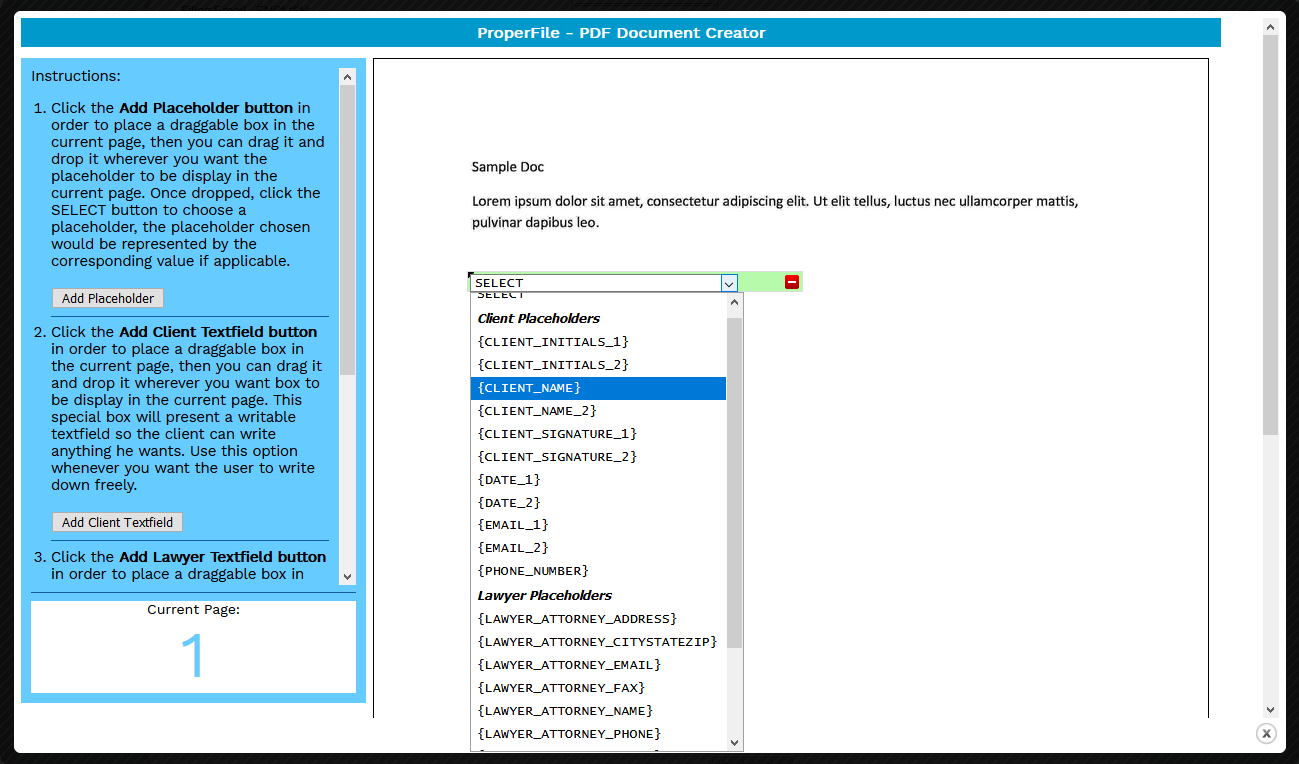Click 'Add Lawyer Textfield button' instruction text
The width and height of the screenshot is (1299, 764).
pos(222,557)
